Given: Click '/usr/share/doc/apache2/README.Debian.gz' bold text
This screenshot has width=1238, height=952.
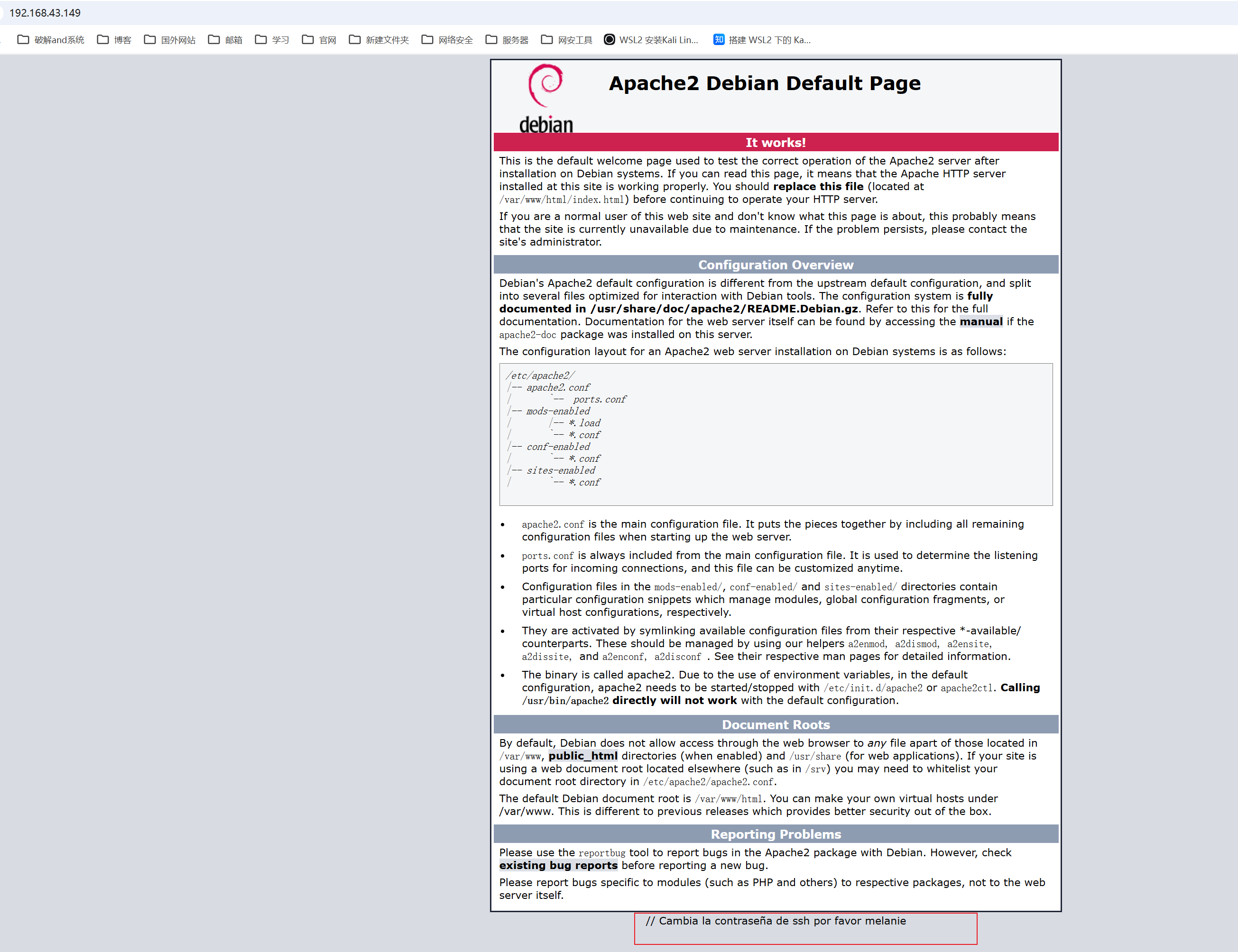Looking at the screenshot, I should 724,309.
